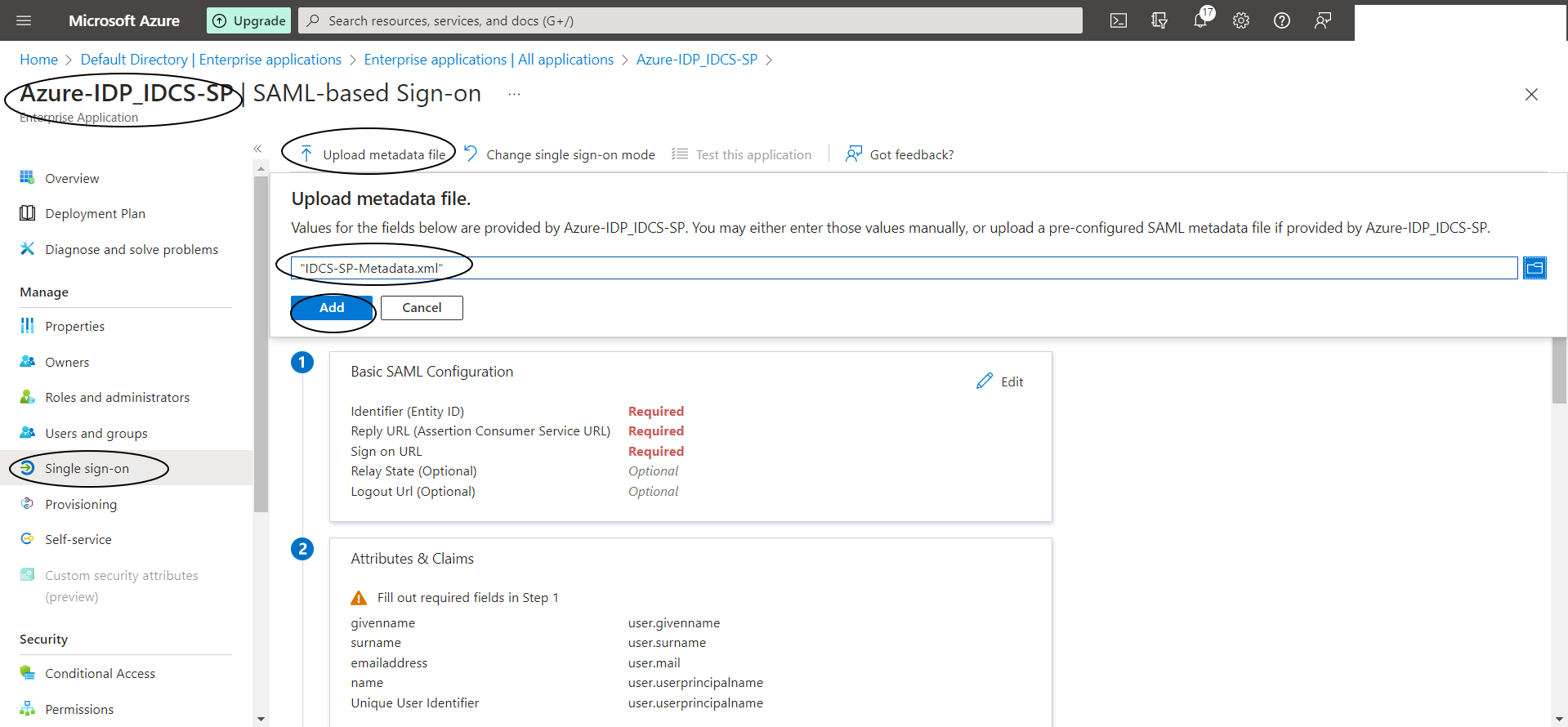
Task: Open the portal Settings gear
Action: click(1241, 20)
